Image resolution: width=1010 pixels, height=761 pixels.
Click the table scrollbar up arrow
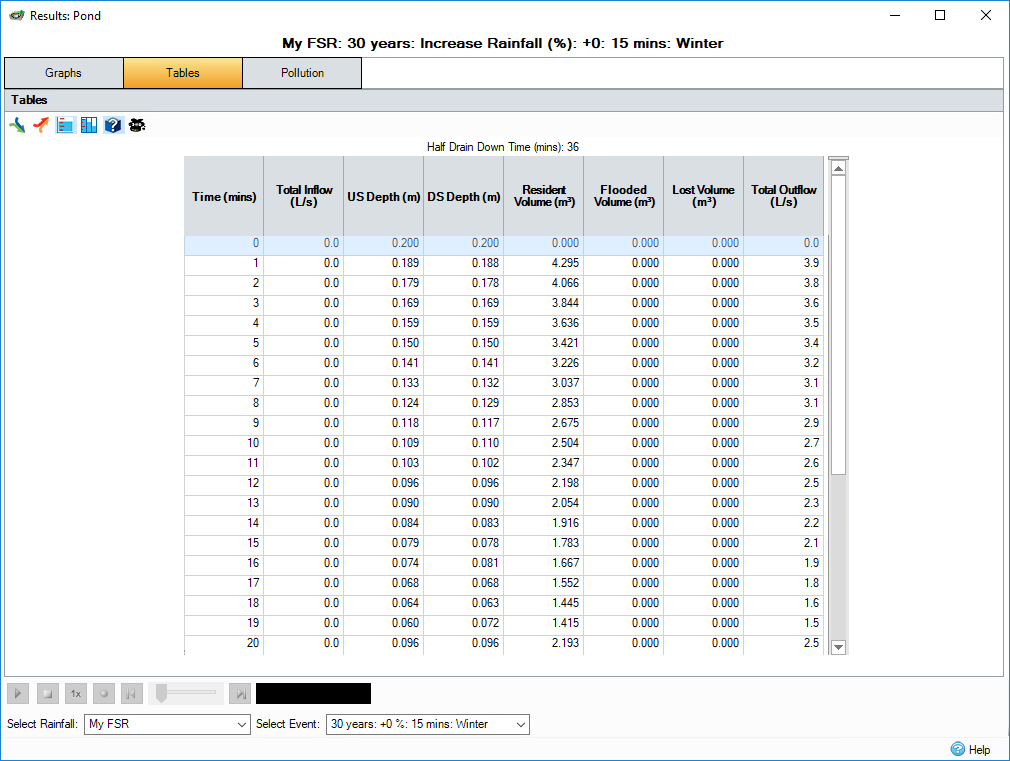click(x=838, y=168)
